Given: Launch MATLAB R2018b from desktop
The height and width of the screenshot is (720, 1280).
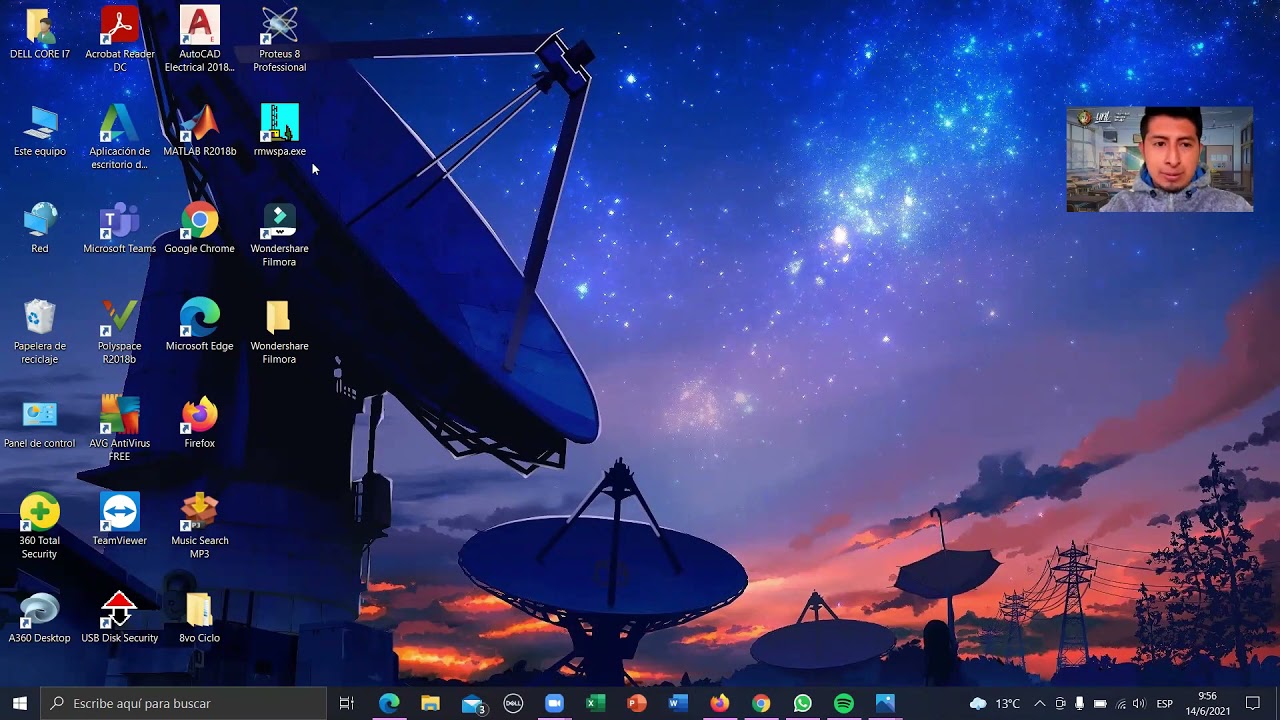Looking at the screenshot, I should pos(199,131).
